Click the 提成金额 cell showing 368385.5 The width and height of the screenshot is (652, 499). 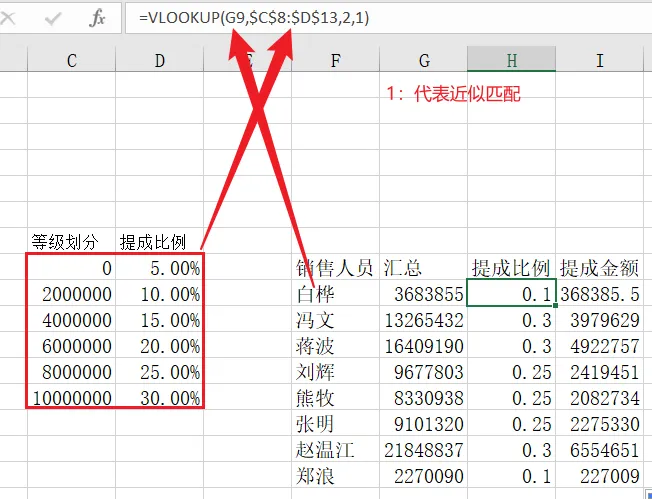coord(600,294)
